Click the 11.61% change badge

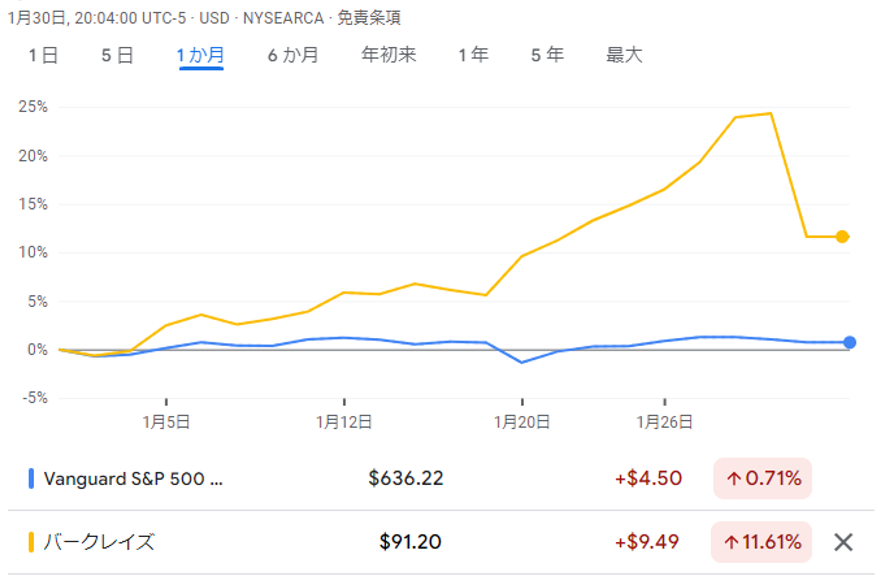762,542
